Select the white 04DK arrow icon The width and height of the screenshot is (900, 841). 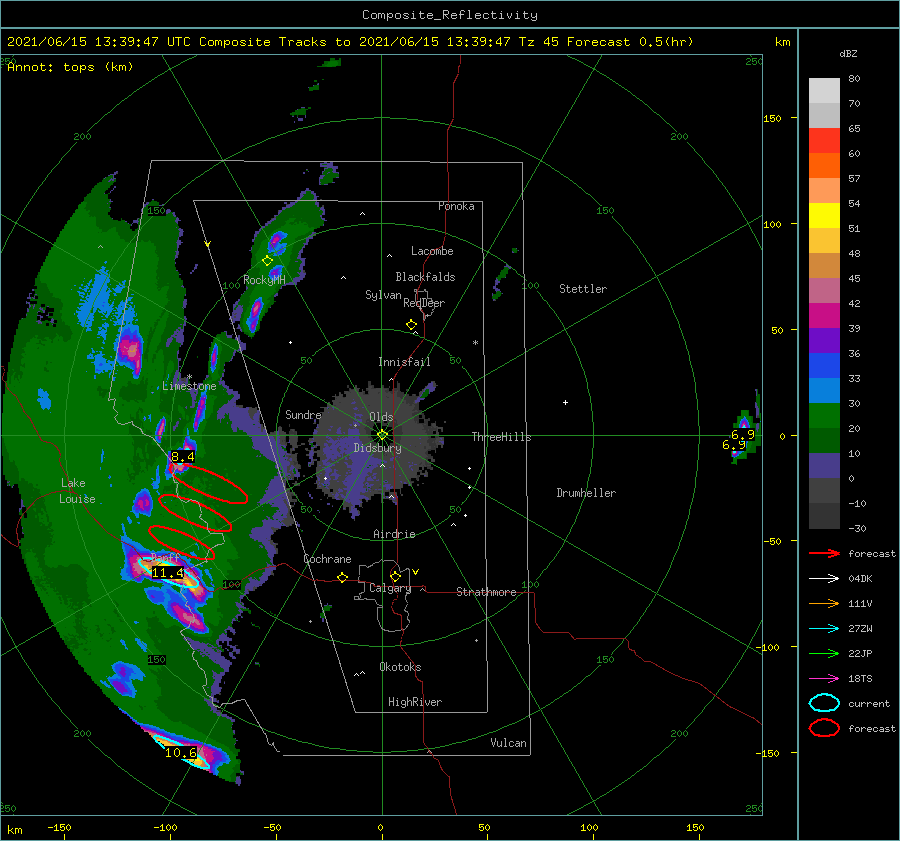[824, 578]
